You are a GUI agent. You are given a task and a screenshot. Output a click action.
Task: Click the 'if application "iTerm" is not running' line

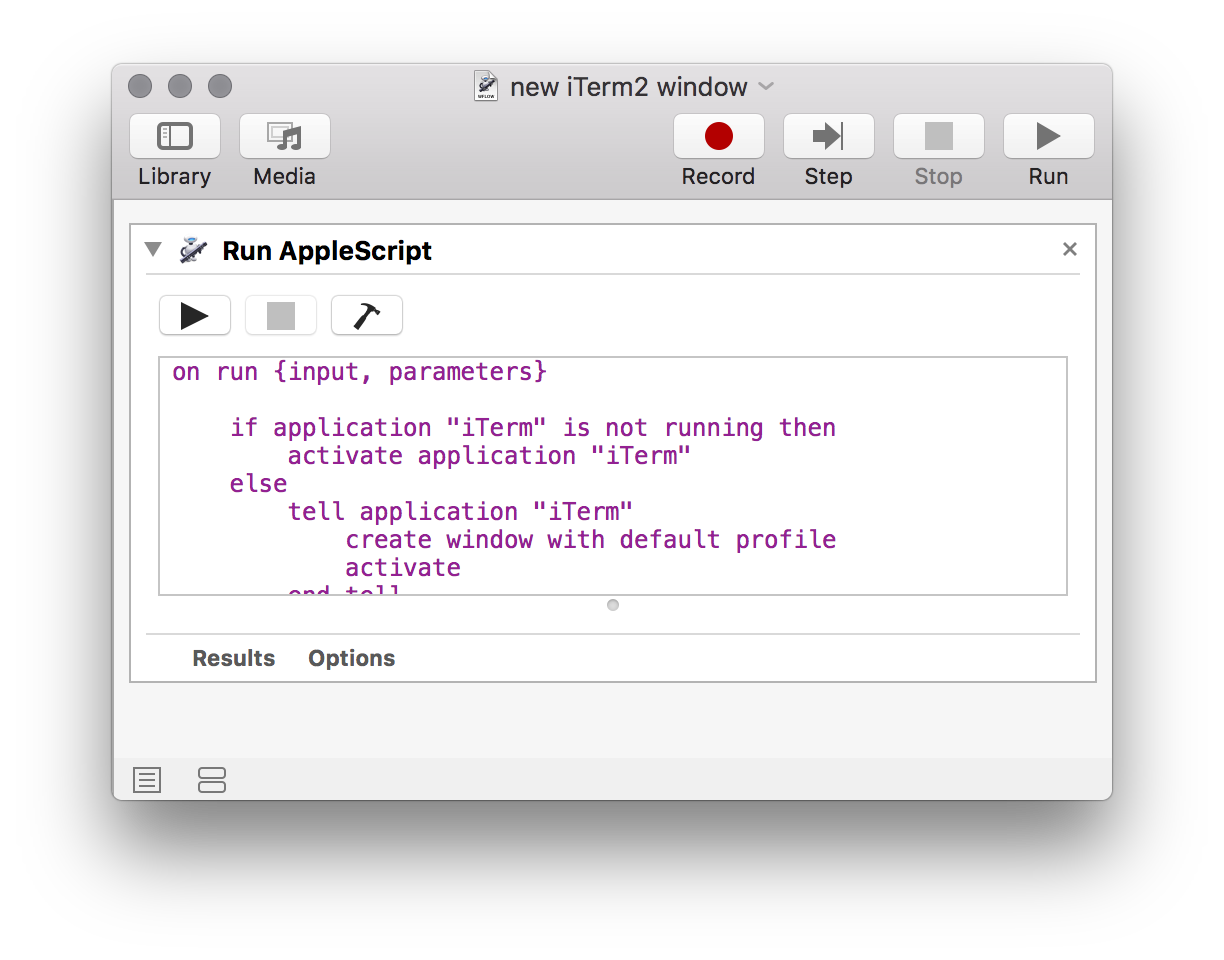click(x=533, y=428)
